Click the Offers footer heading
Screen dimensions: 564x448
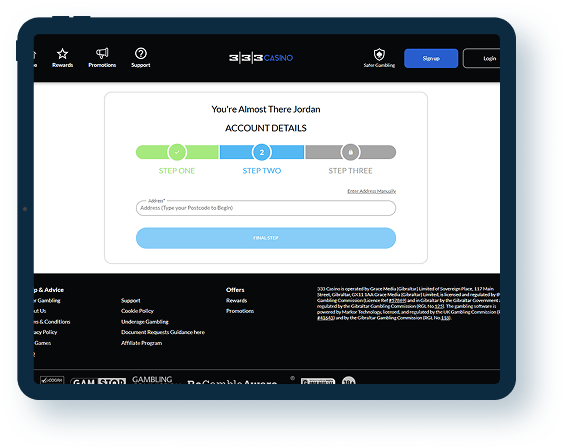coord(235,290)
